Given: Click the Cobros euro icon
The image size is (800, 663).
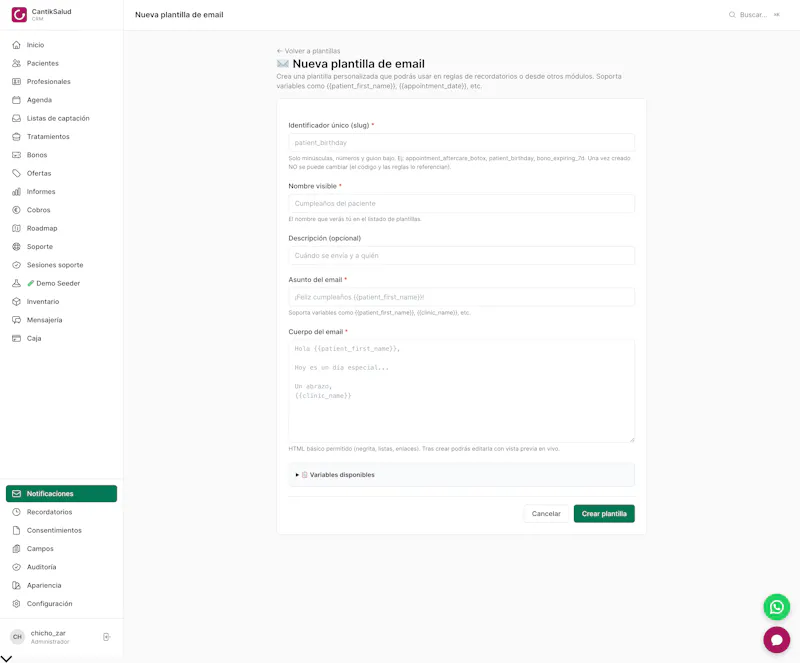Looking at the screenshot, I should click(16, 210).
